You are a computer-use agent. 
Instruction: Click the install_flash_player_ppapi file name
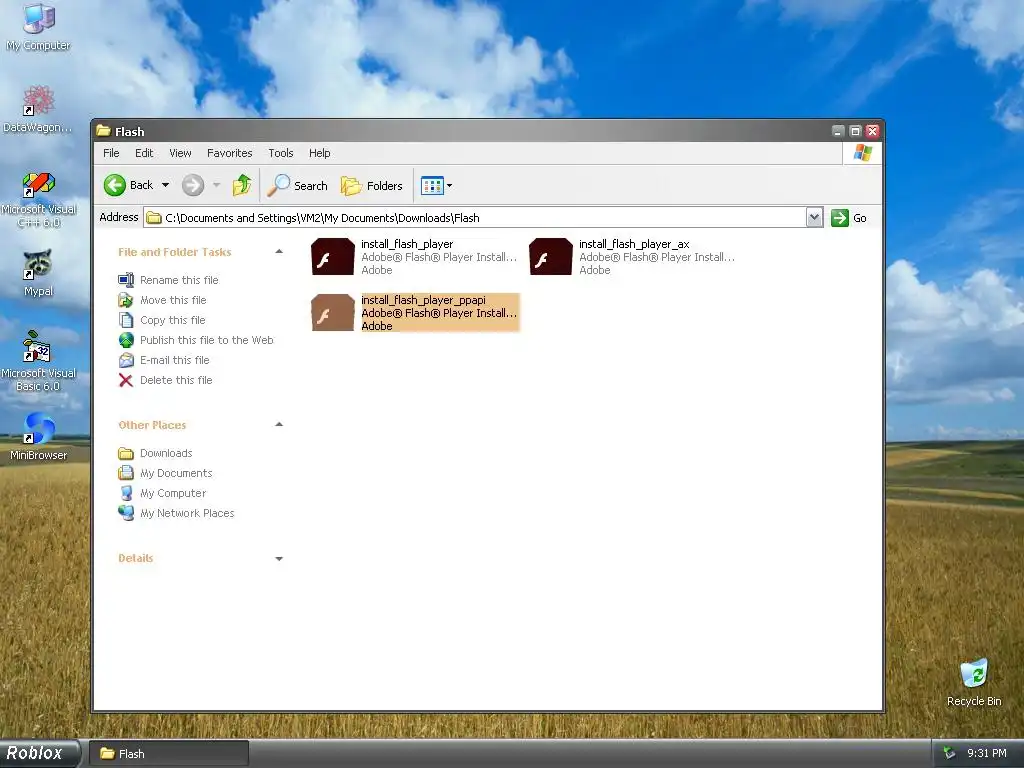(423, 300)
